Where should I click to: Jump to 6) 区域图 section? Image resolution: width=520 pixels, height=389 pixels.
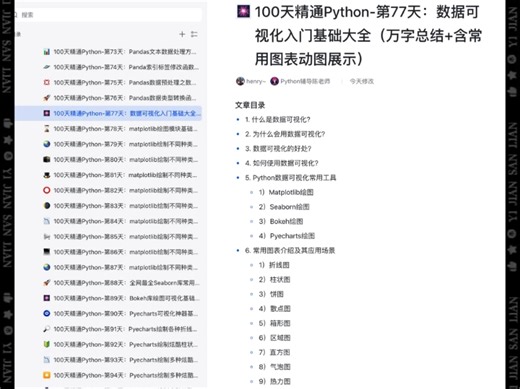coord(274,338)
